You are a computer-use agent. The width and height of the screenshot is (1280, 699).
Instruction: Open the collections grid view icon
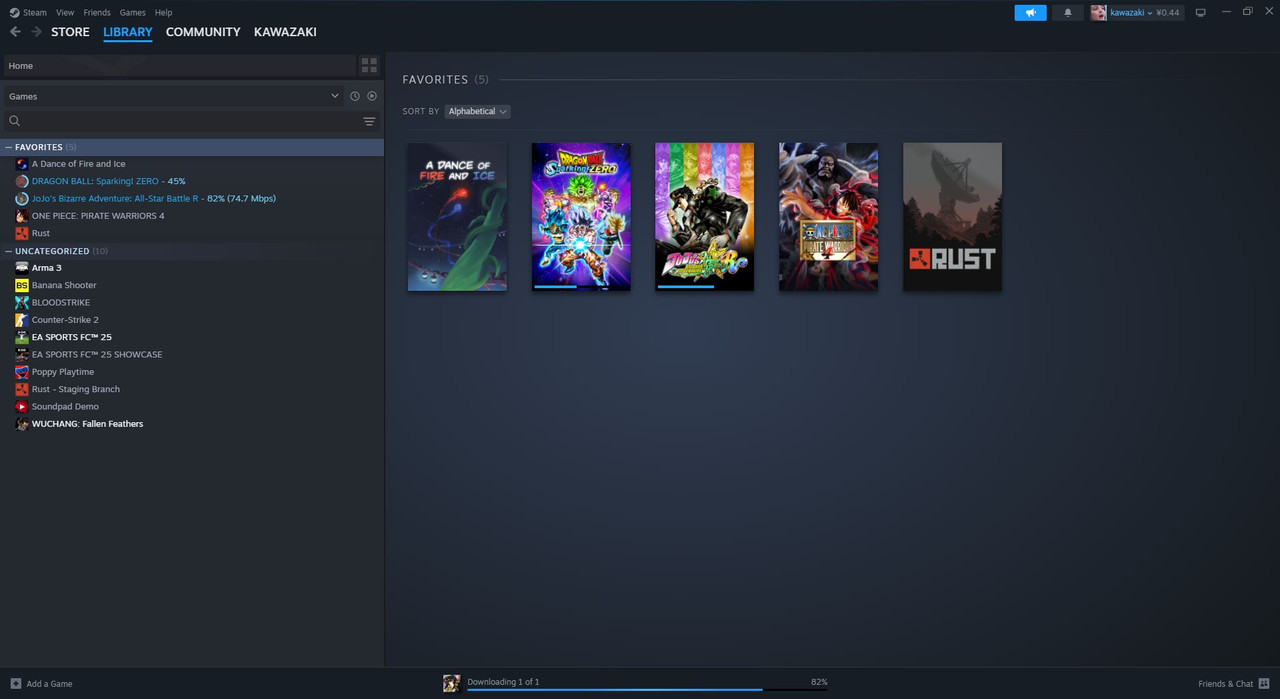pos(369,65)
